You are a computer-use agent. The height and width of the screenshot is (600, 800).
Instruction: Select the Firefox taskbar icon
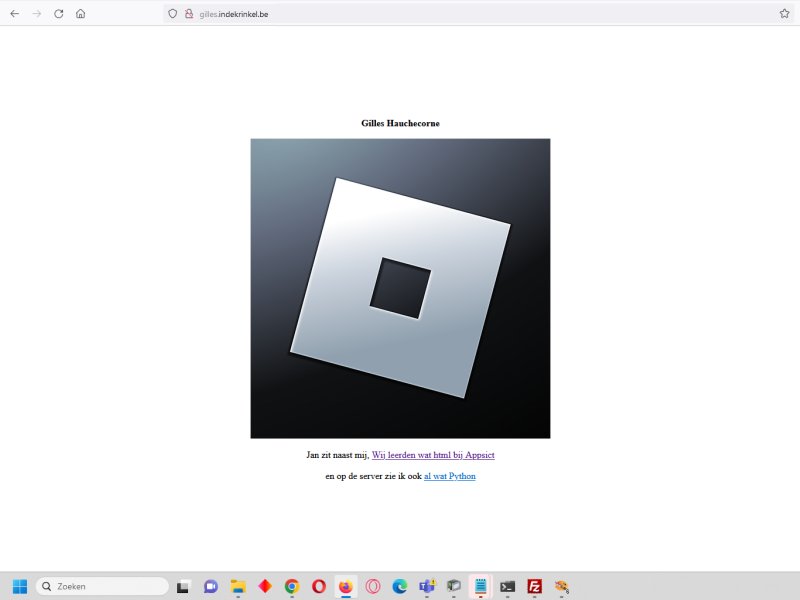pyautogui.click(x=346, y=586)
